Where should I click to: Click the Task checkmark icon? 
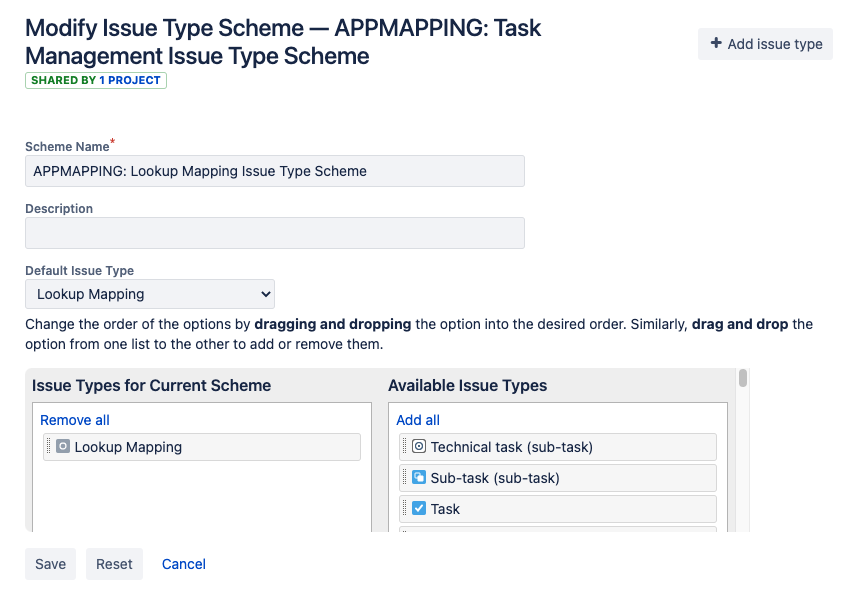tap(418, 508)
